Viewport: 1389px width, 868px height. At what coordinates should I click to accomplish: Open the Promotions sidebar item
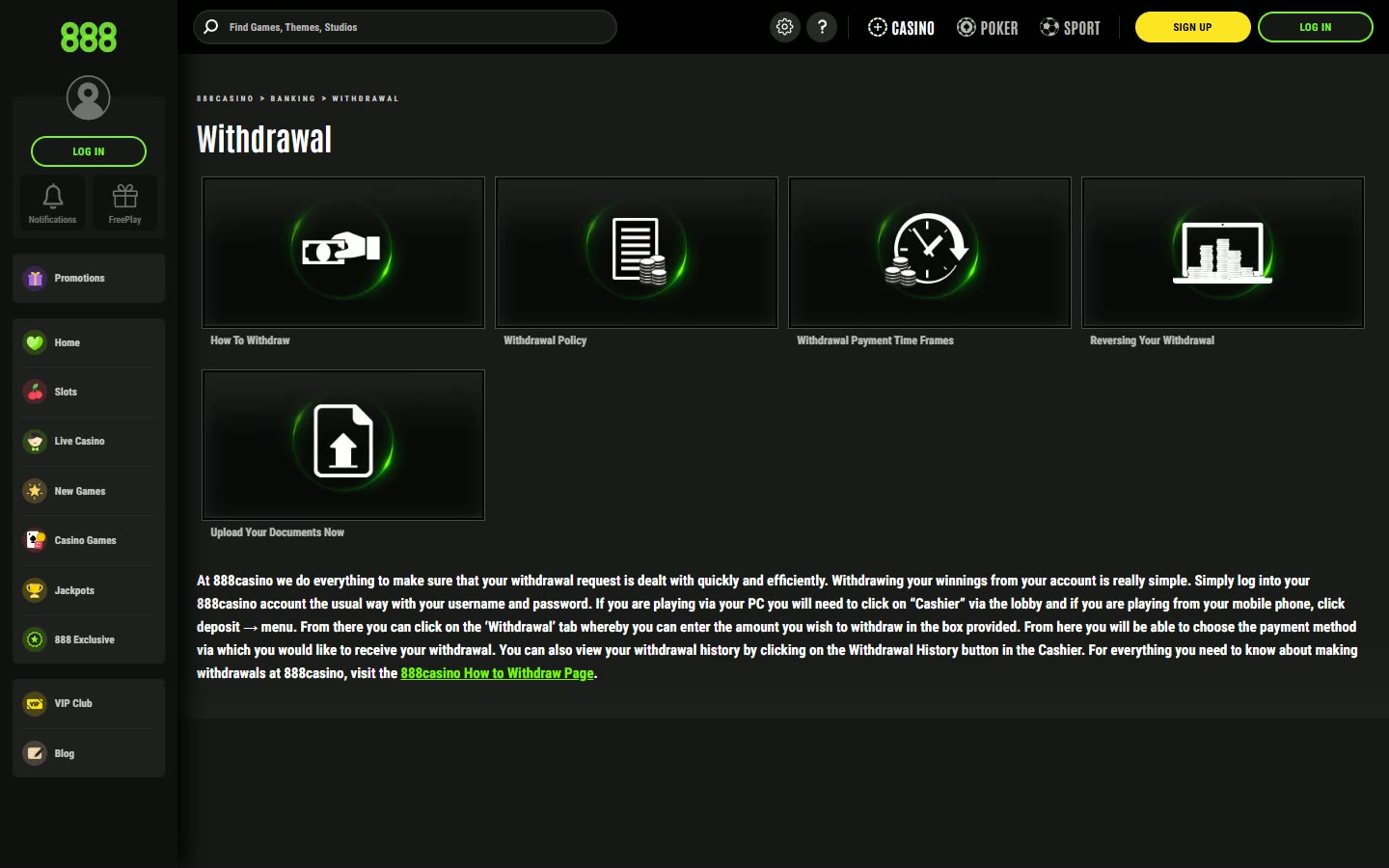[x=89, y=278]
